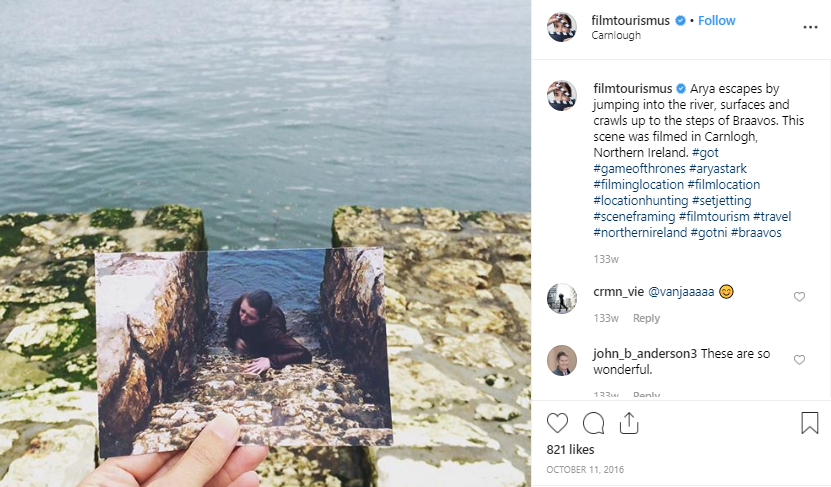Open comments with the speech bubble icon

[x=593, y=423]
